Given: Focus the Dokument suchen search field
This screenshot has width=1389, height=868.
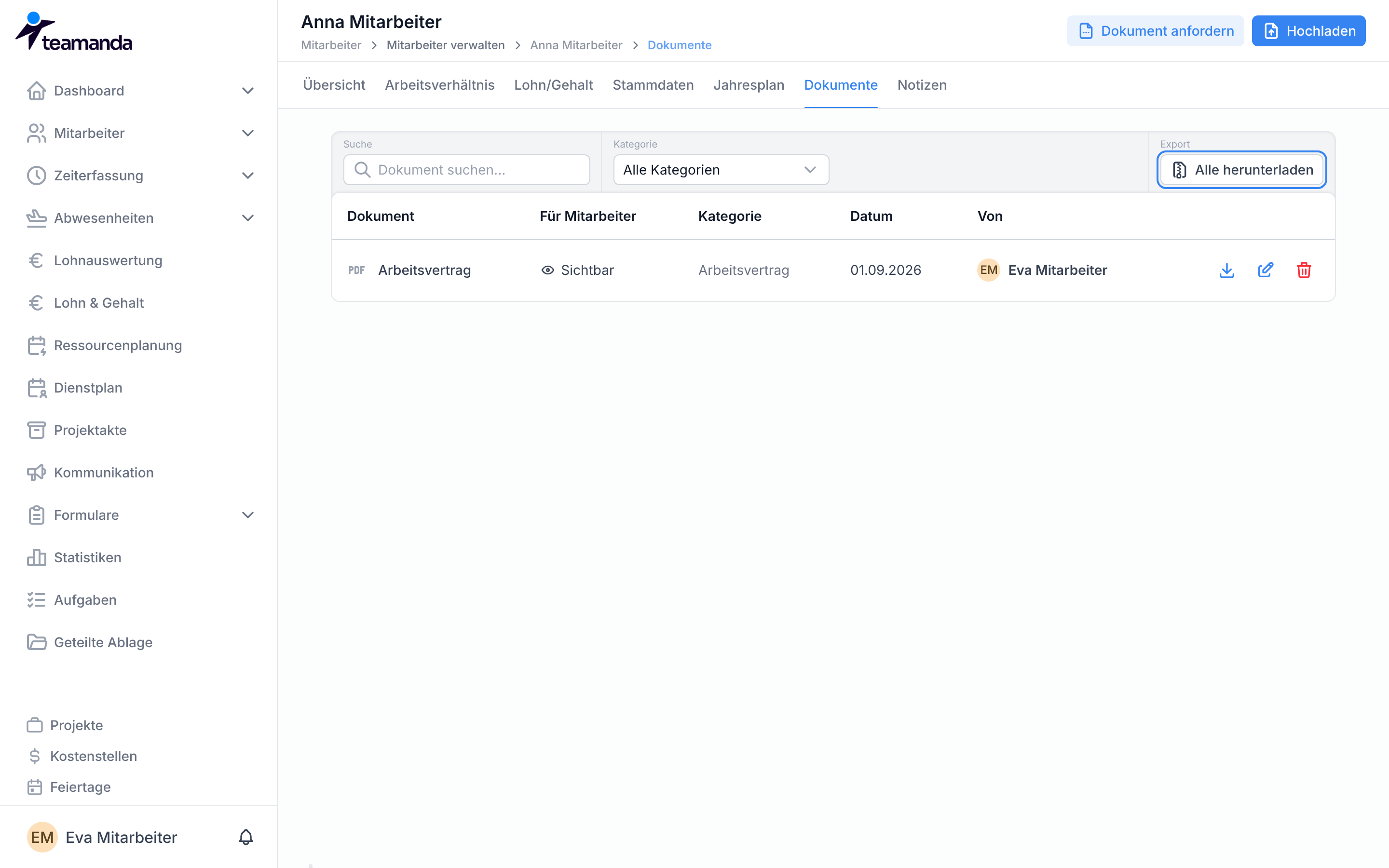Looking at the screenshot, I should (467, 170).
